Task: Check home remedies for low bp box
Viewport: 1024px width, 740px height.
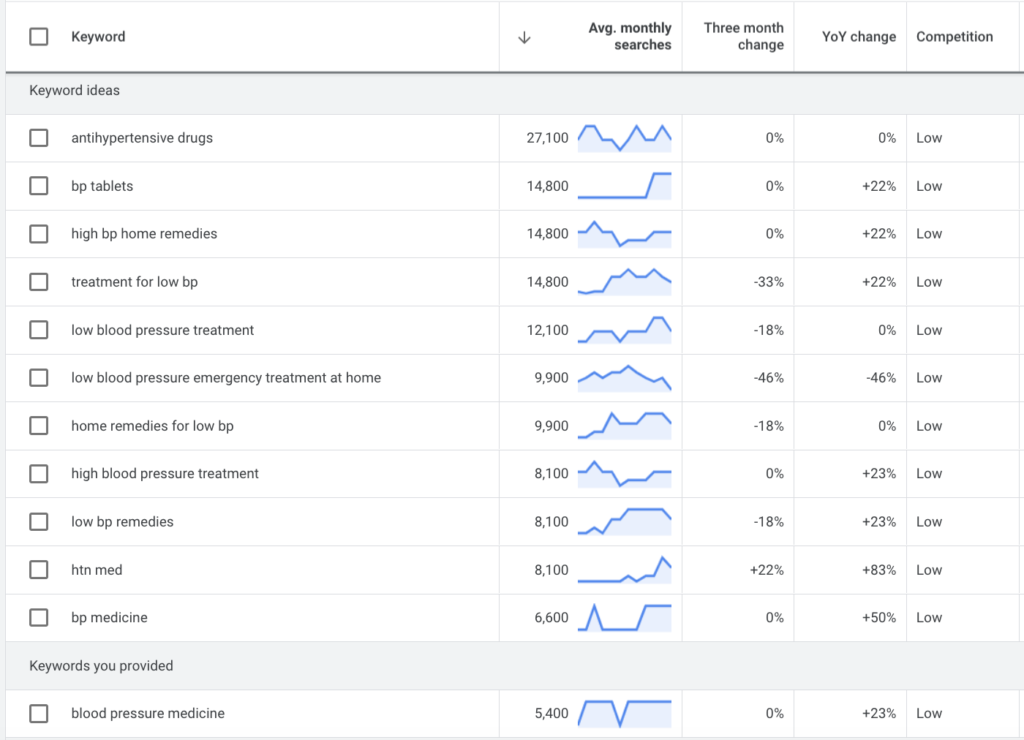Action: coord(39,426)
